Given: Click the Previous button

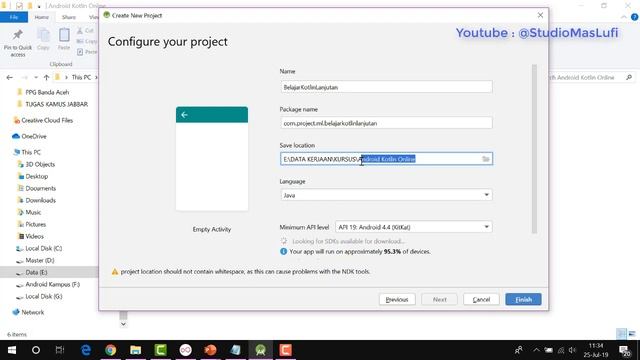Looking at the screenshot, I should click(x=397, y=299).
